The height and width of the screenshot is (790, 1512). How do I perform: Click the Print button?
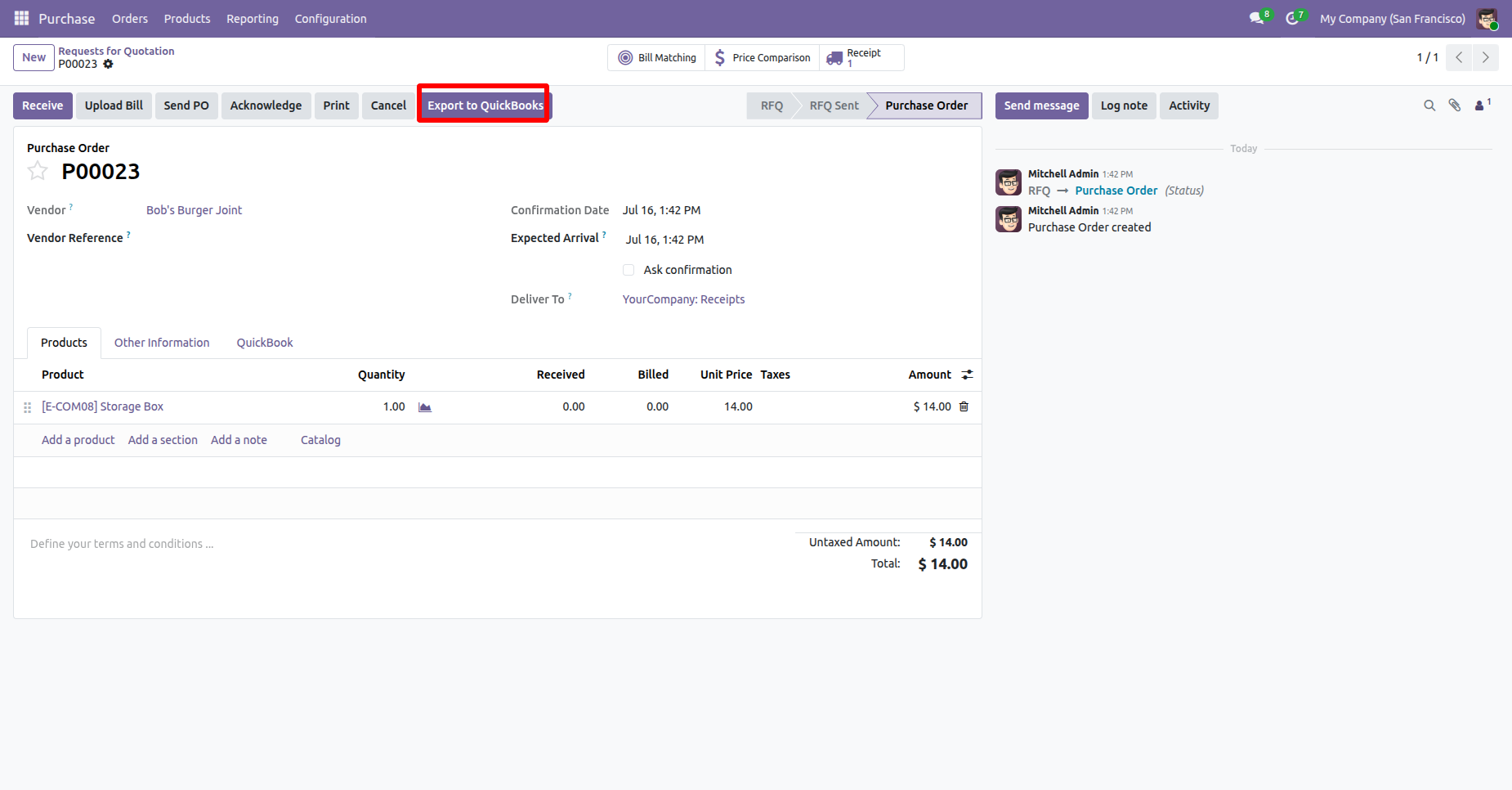coord(336,105)
